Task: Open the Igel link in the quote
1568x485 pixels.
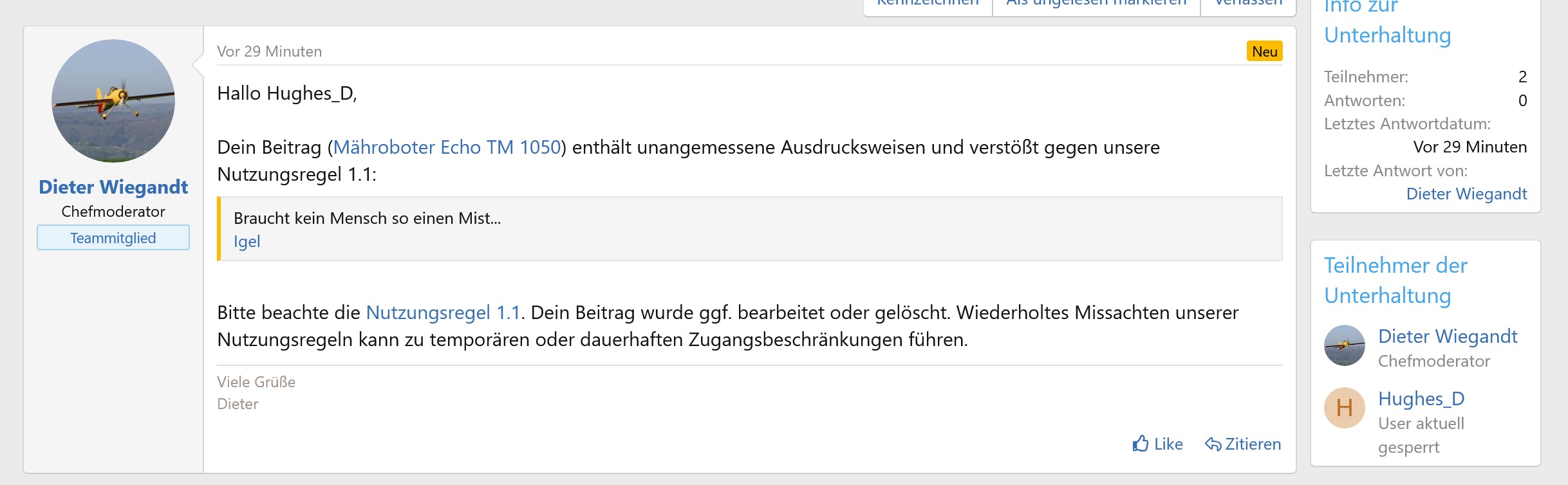Action: tap(247, 241)
